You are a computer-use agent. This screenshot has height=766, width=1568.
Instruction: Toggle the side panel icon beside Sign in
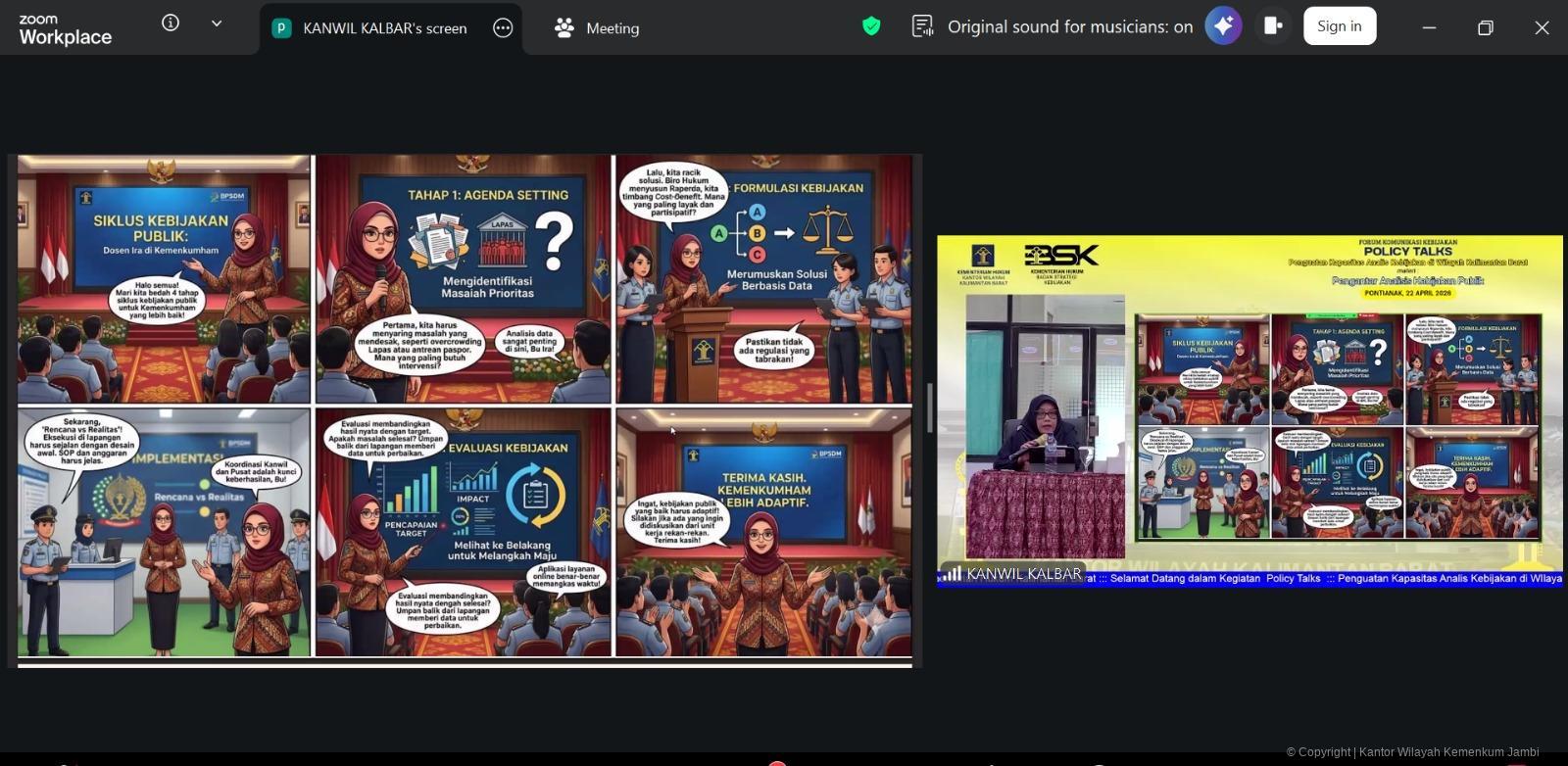(x=1273, y=26)
